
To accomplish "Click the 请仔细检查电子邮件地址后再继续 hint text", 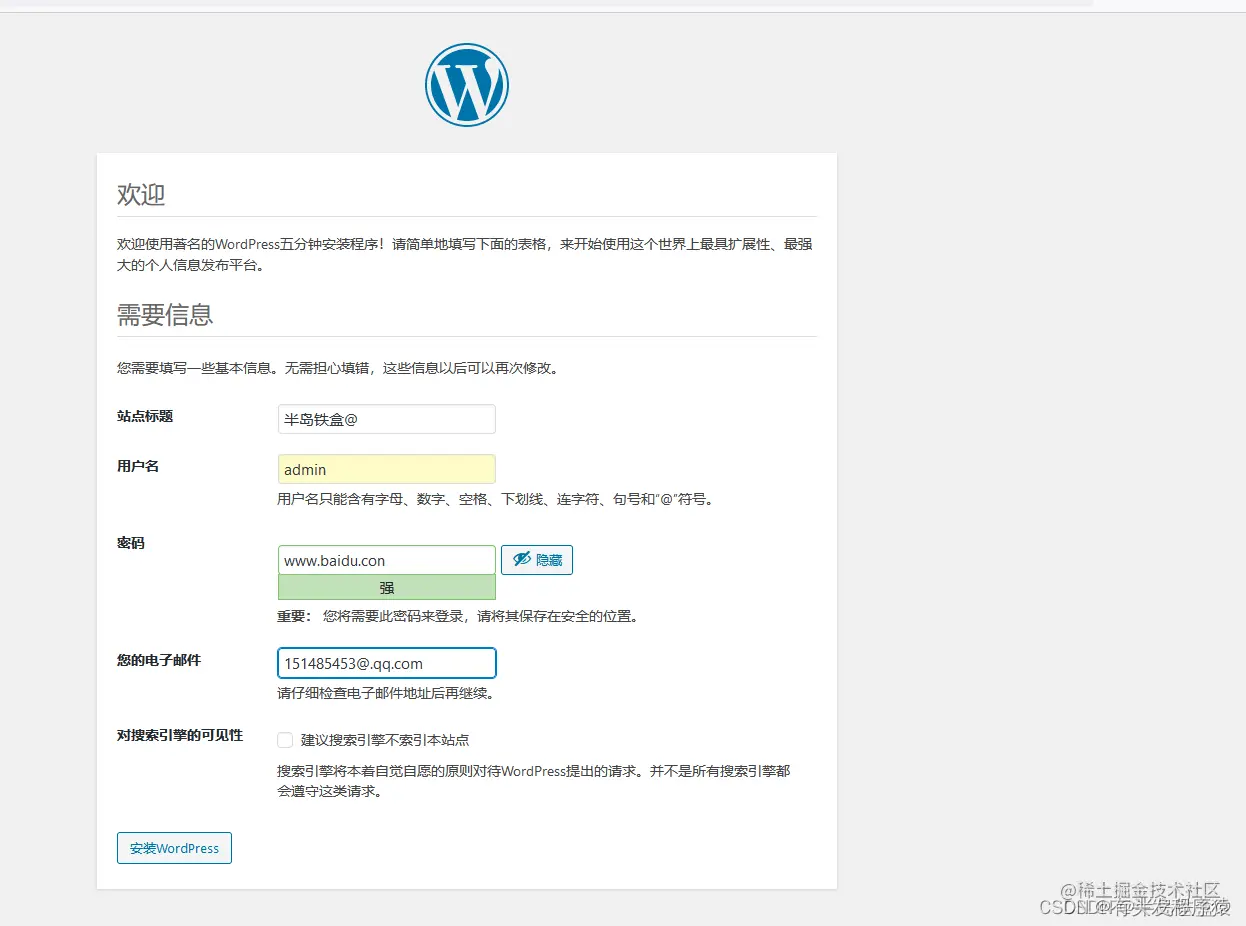I will 385,693.
